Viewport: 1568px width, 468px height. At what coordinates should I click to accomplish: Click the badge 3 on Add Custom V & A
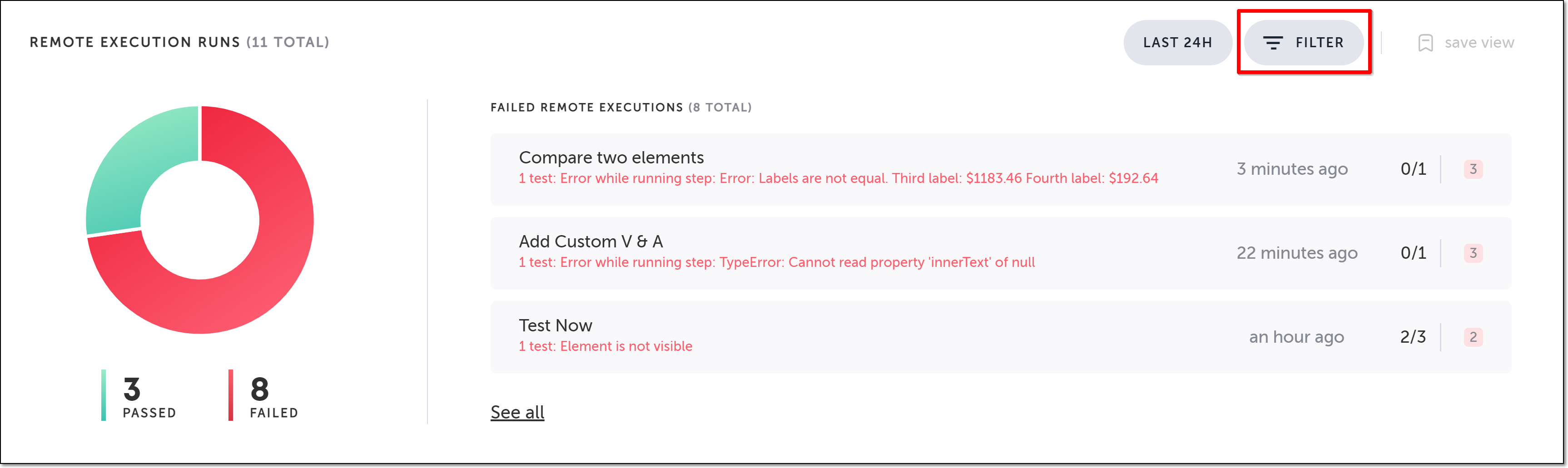click(1473, 253)
